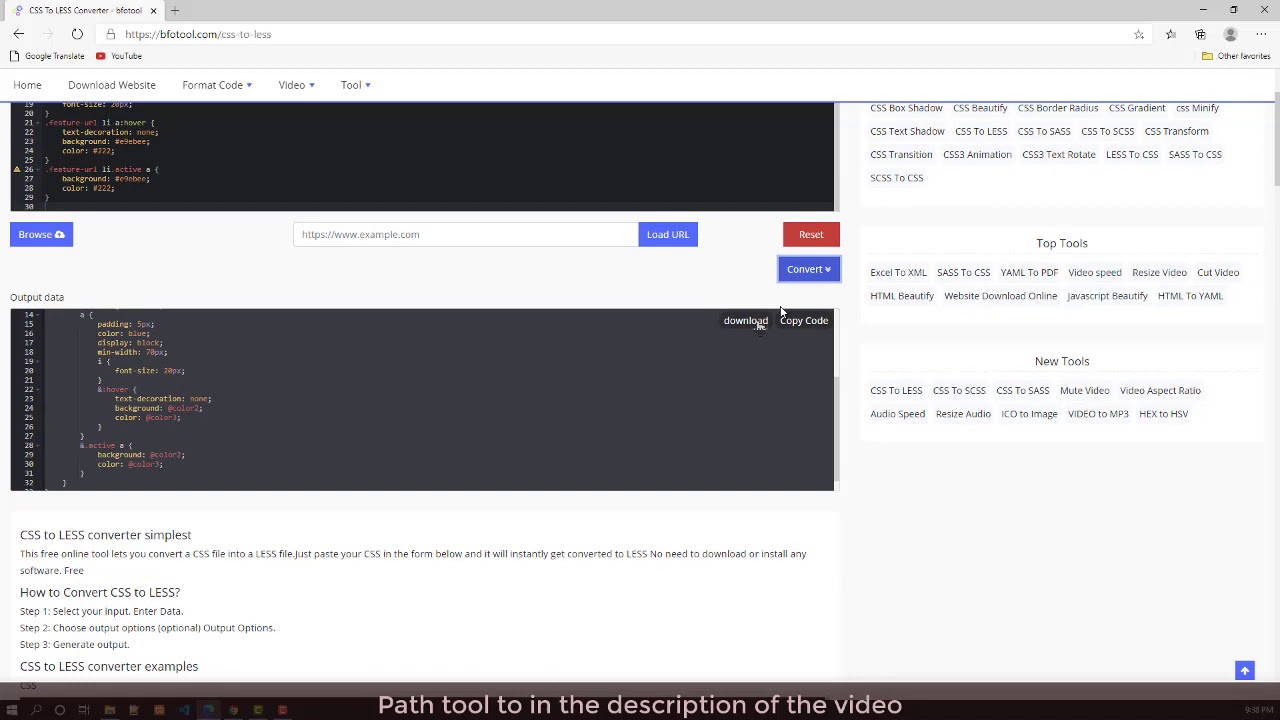
Task: Open CSS Transform tool link
Action: click(x=1176, y=131)
